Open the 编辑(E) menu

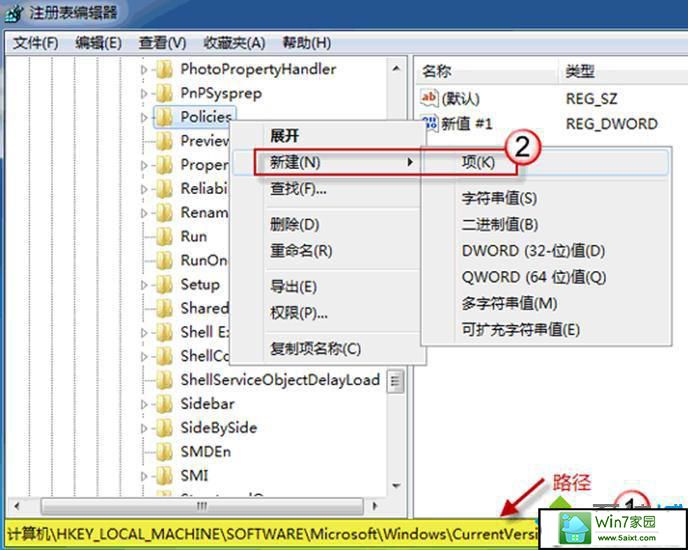pos(98,43)
